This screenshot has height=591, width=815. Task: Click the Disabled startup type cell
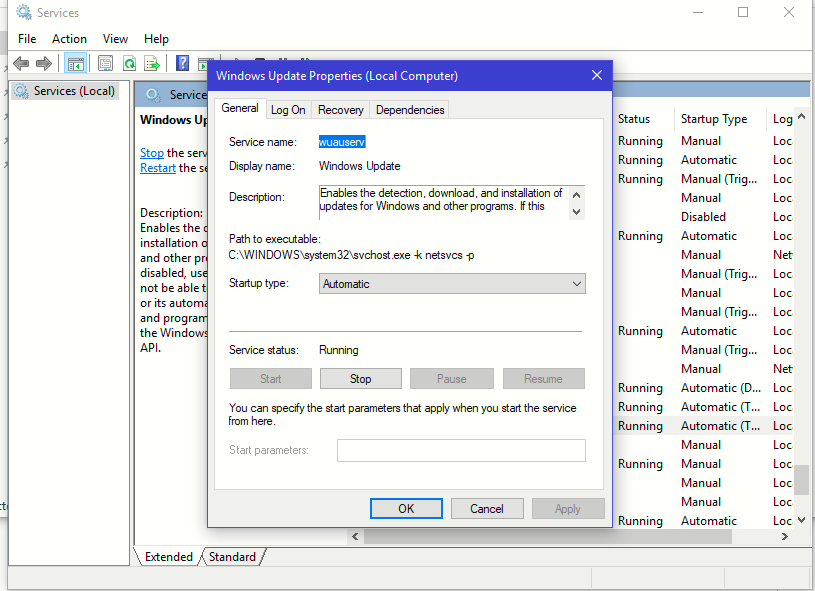click(703, 217)
